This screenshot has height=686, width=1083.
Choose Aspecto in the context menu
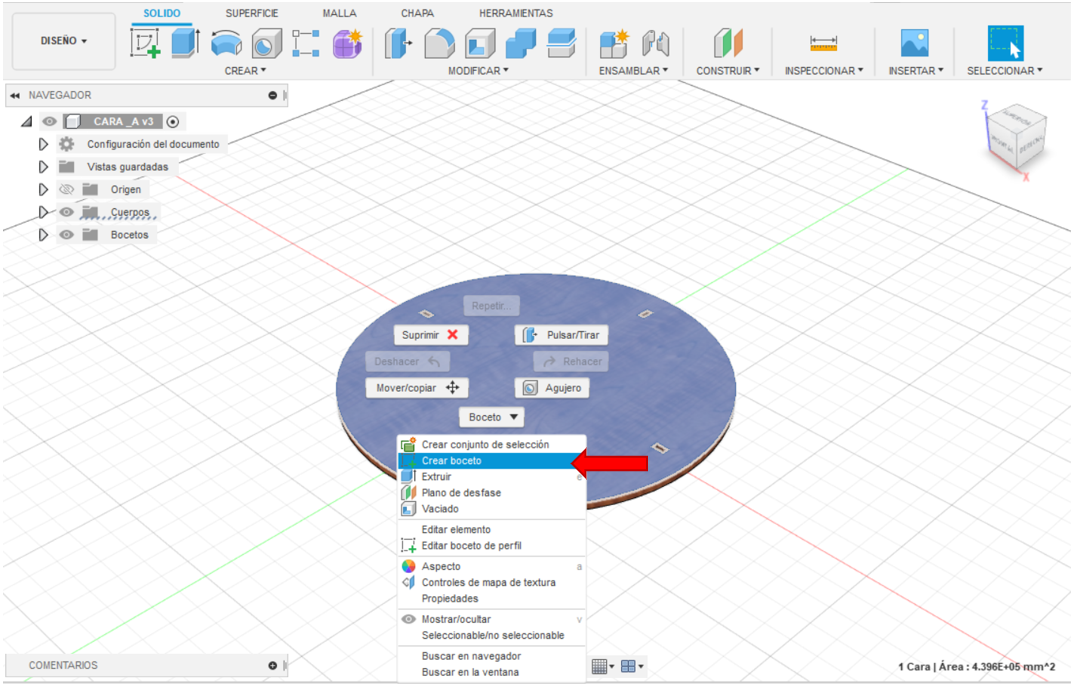491,566
